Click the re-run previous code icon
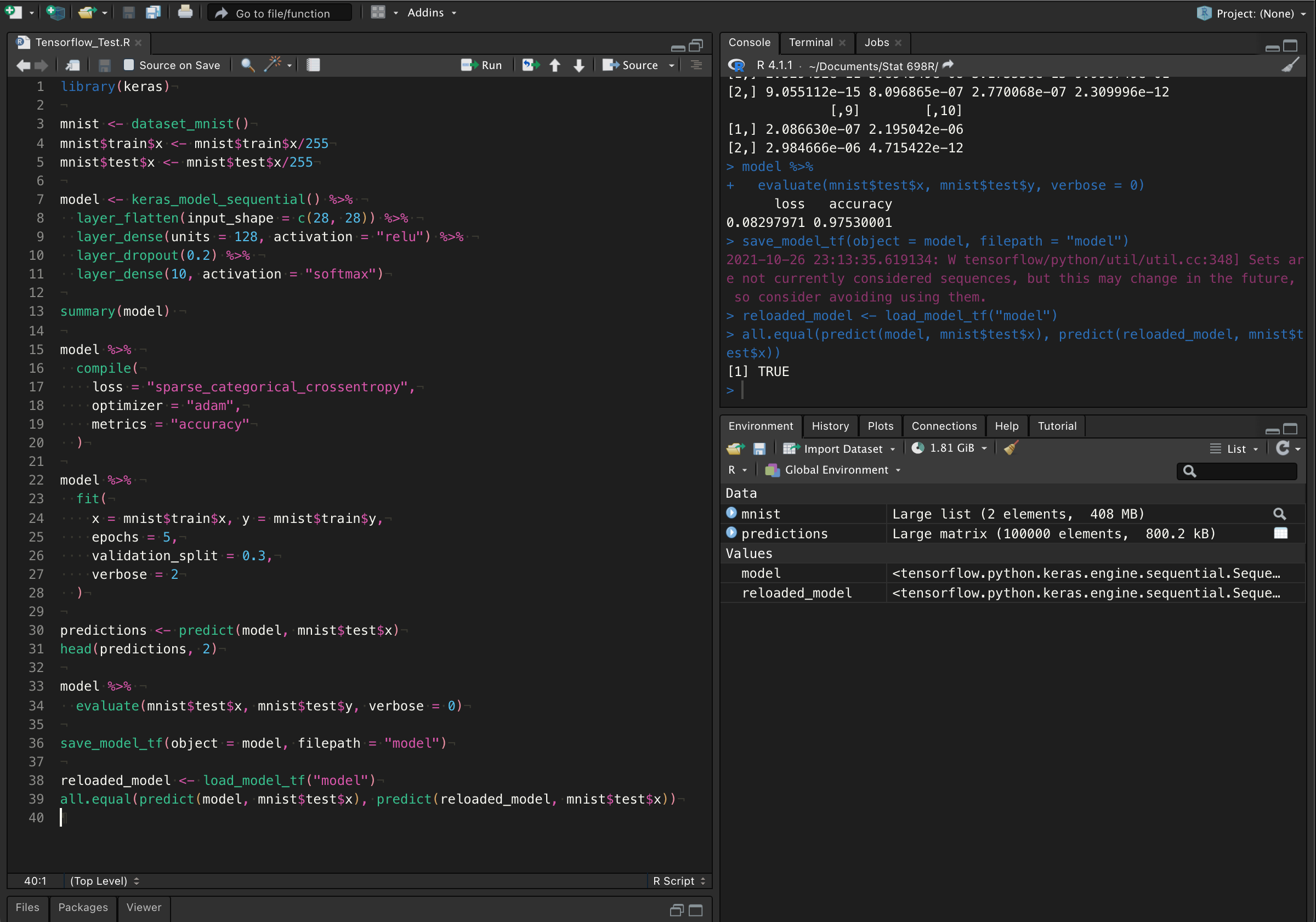 [x=530, y=65]
